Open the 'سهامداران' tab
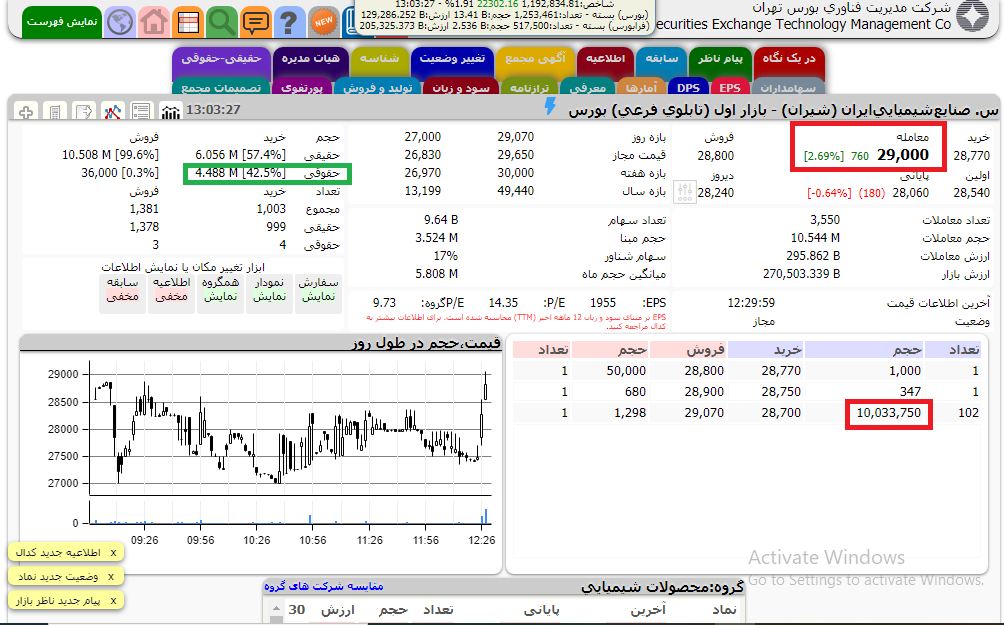Image resolution: width=1004 pixels, height=625 pixels. [x=788, y=88]
